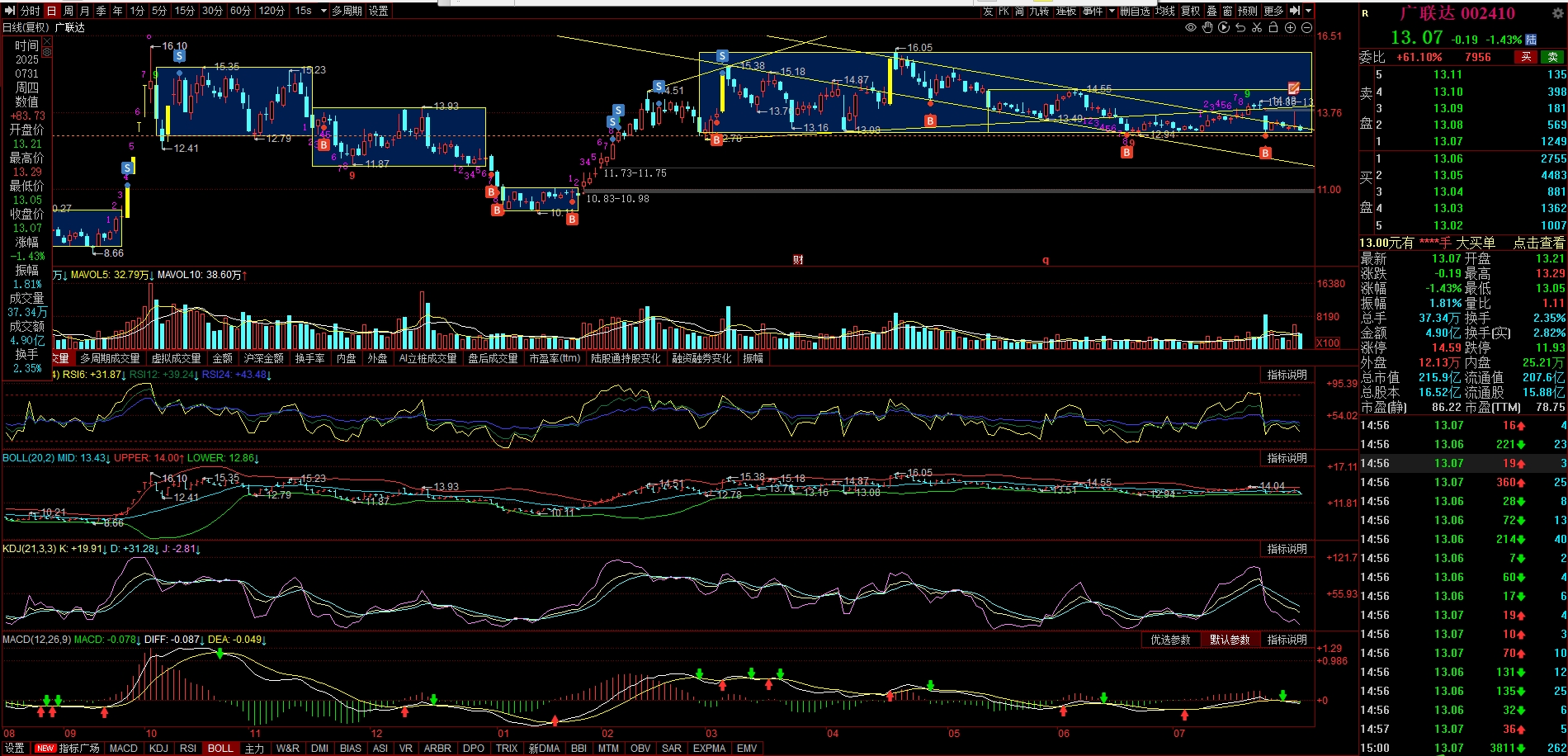Click the collapse arrow left of 分时
1568x756 pixels.
click(11, 11)
